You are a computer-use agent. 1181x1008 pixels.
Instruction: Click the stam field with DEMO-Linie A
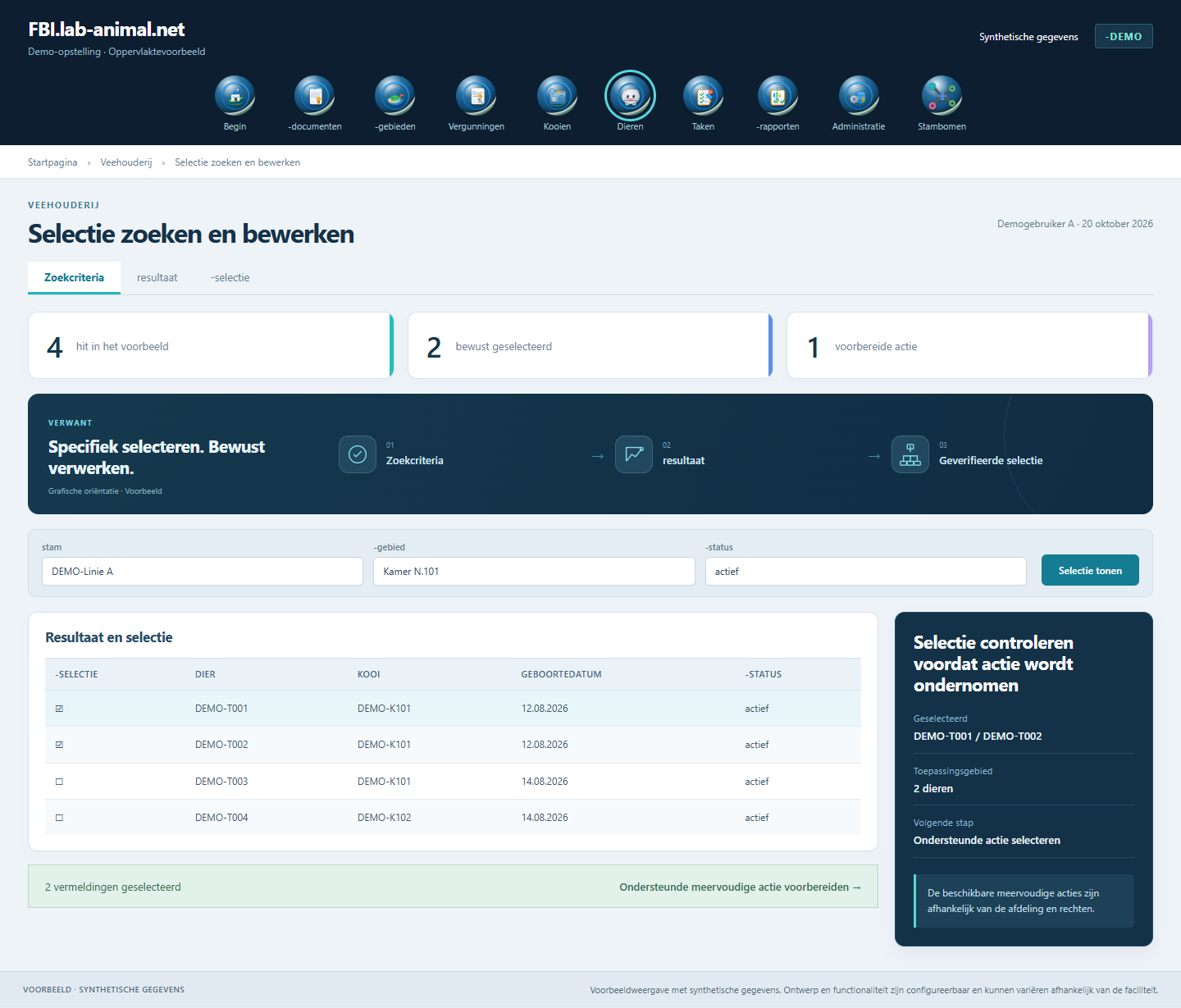[x=203, y=572]
